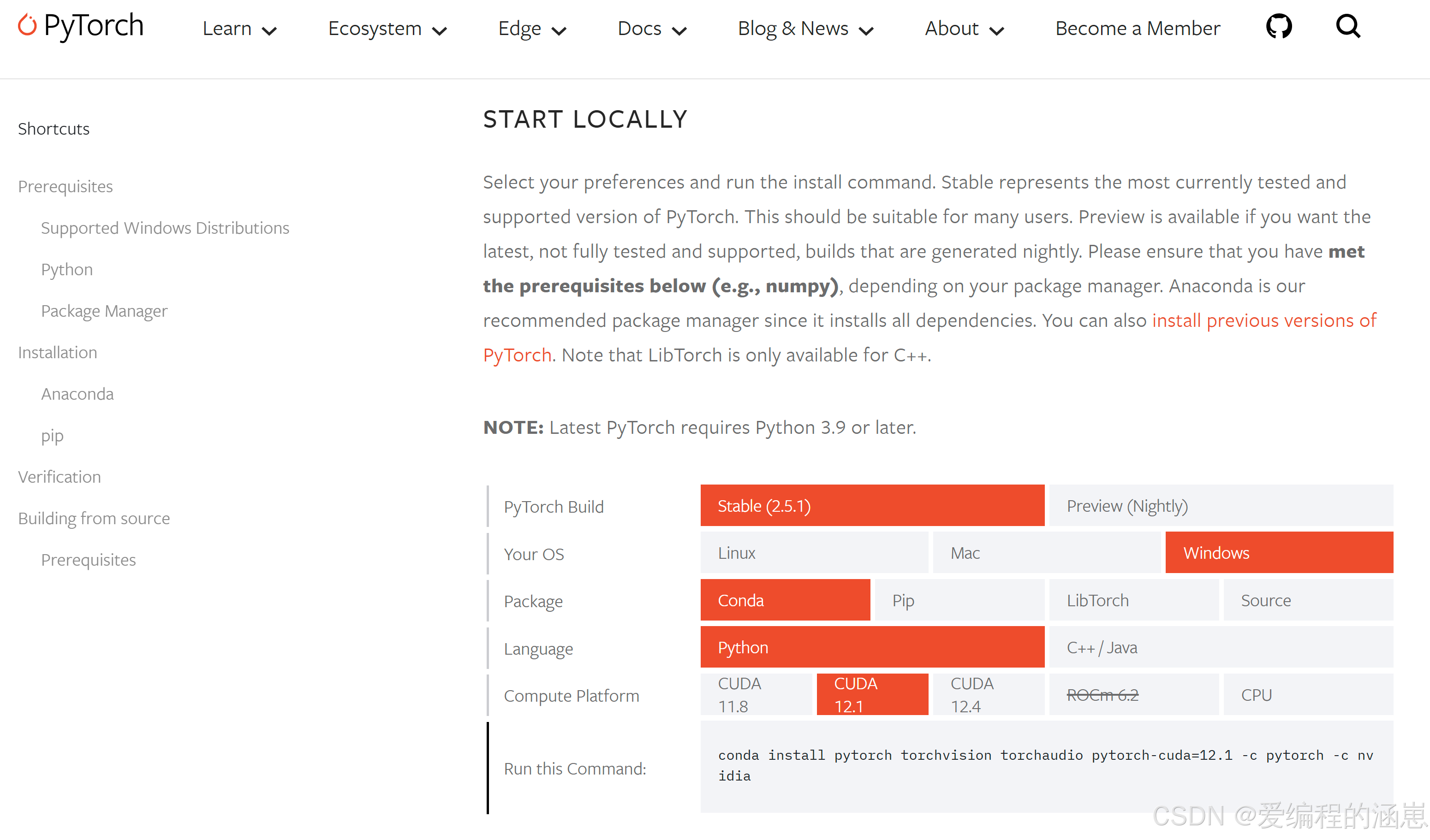Click Become a Member link
The image size is (1430, 840).
coord(1137,29)
